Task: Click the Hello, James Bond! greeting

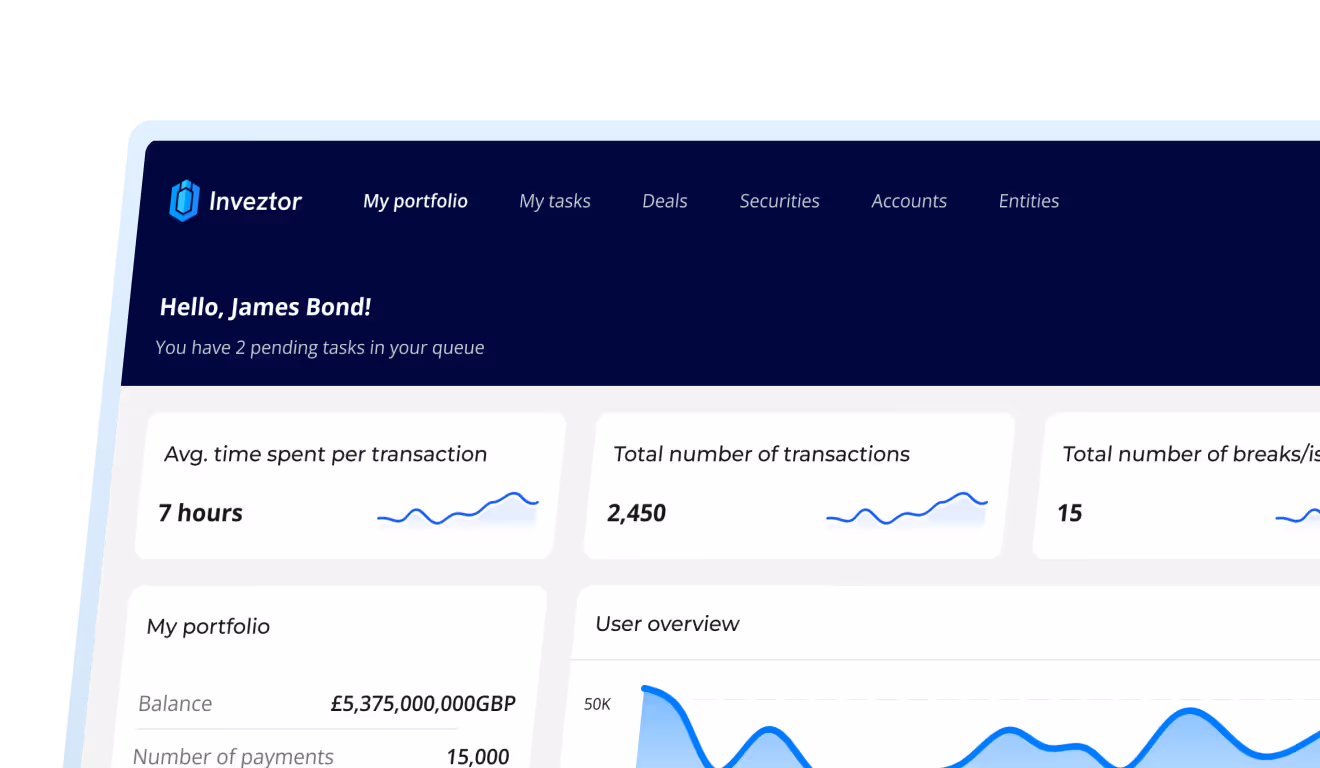Action: [x=266, y=307]
